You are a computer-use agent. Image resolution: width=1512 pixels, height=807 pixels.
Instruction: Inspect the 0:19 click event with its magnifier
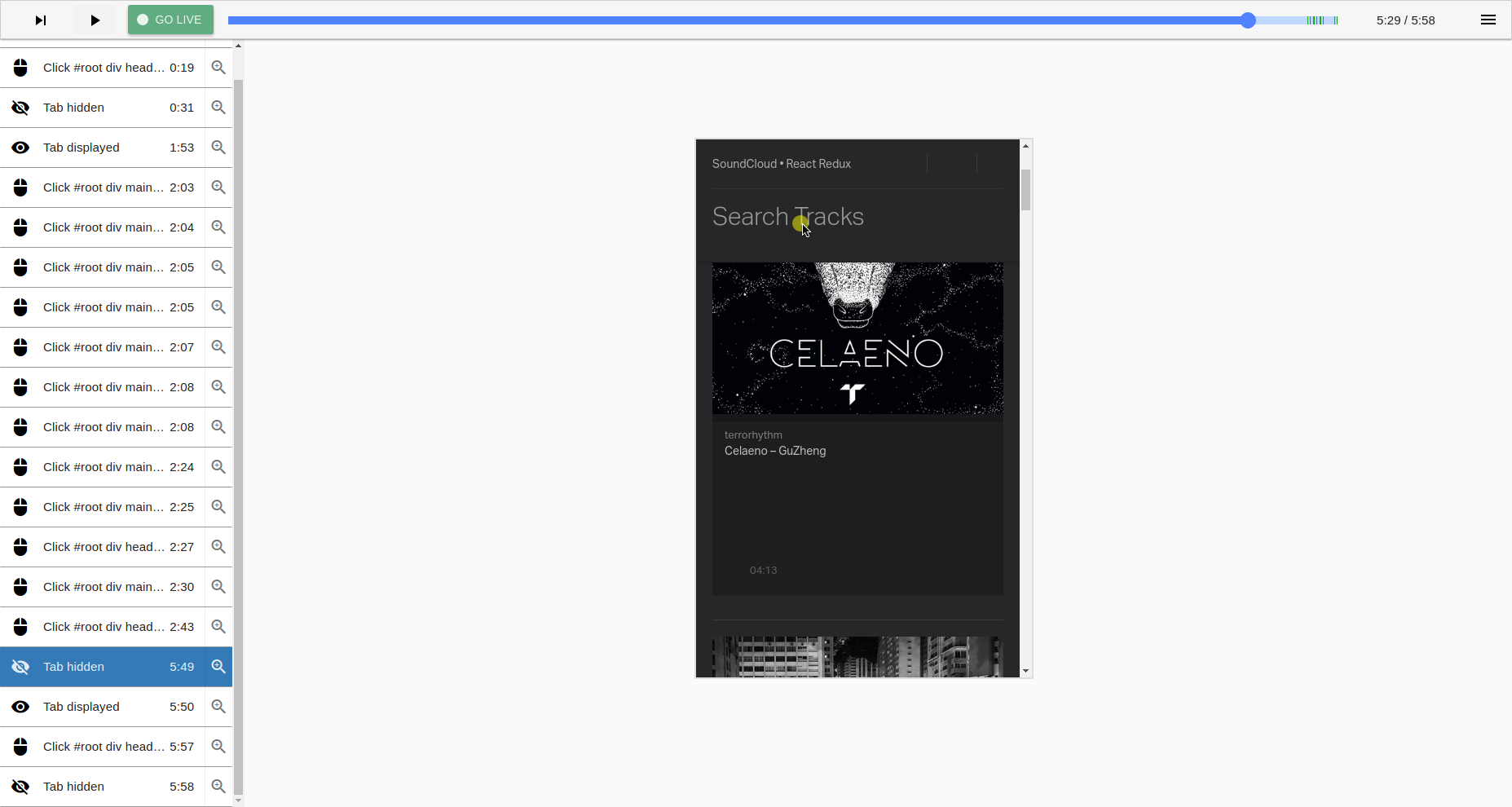(218, 68)
